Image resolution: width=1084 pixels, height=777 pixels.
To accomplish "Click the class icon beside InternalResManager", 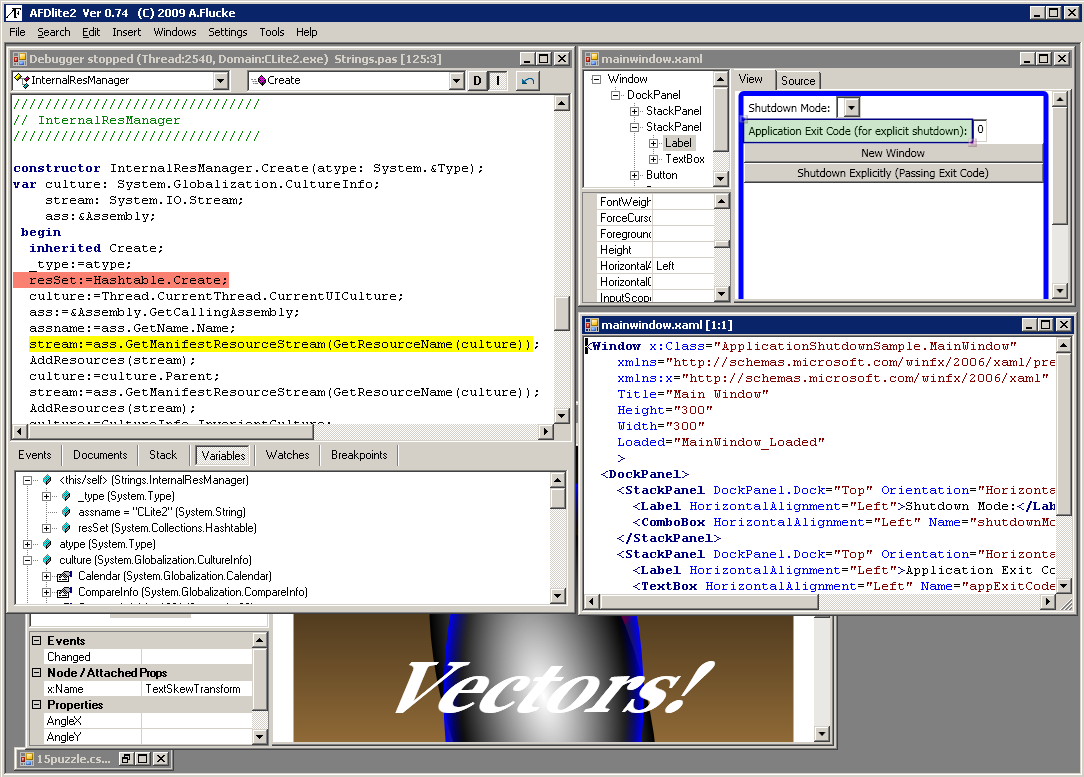I will pyautogui.click(x=21, y=81).
